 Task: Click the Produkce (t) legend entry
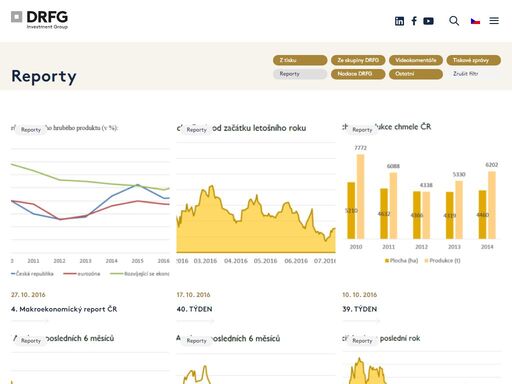(442, 261)
